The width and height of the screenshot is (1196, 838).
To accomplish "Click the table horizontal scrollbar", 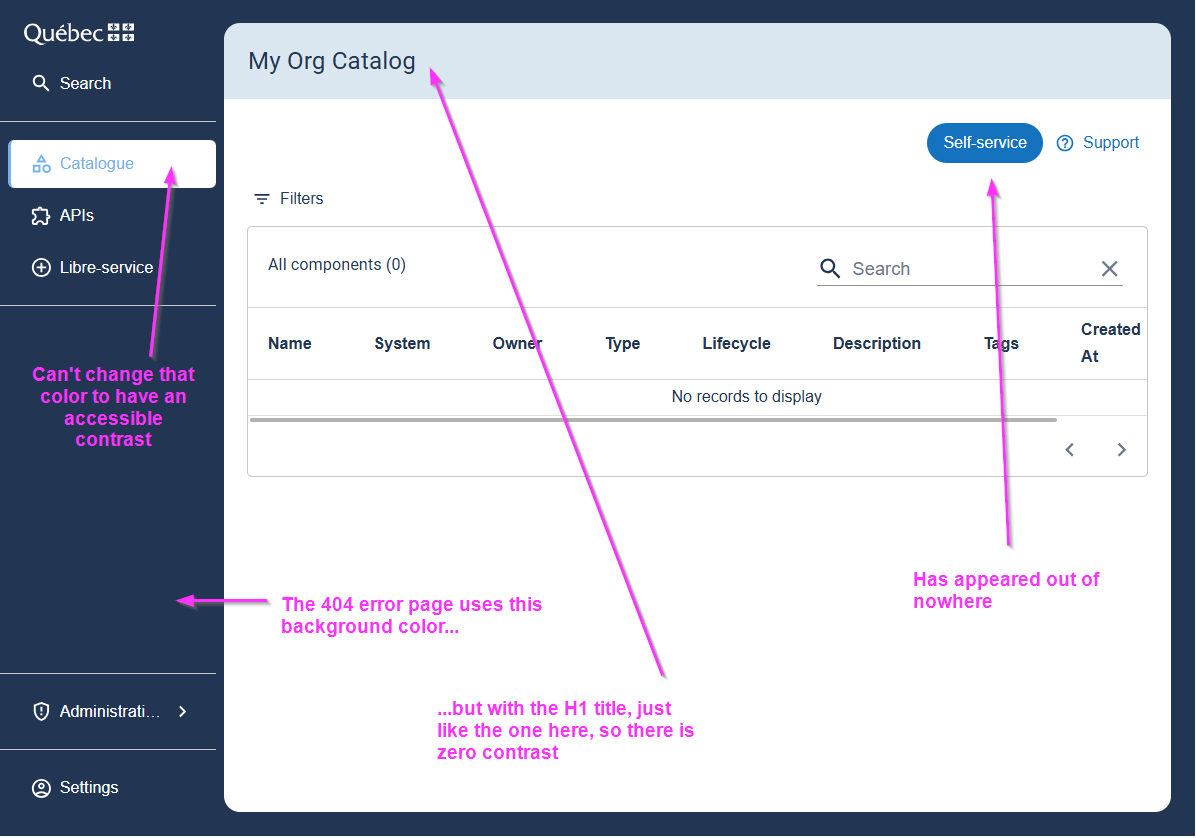I will (652, 420).
